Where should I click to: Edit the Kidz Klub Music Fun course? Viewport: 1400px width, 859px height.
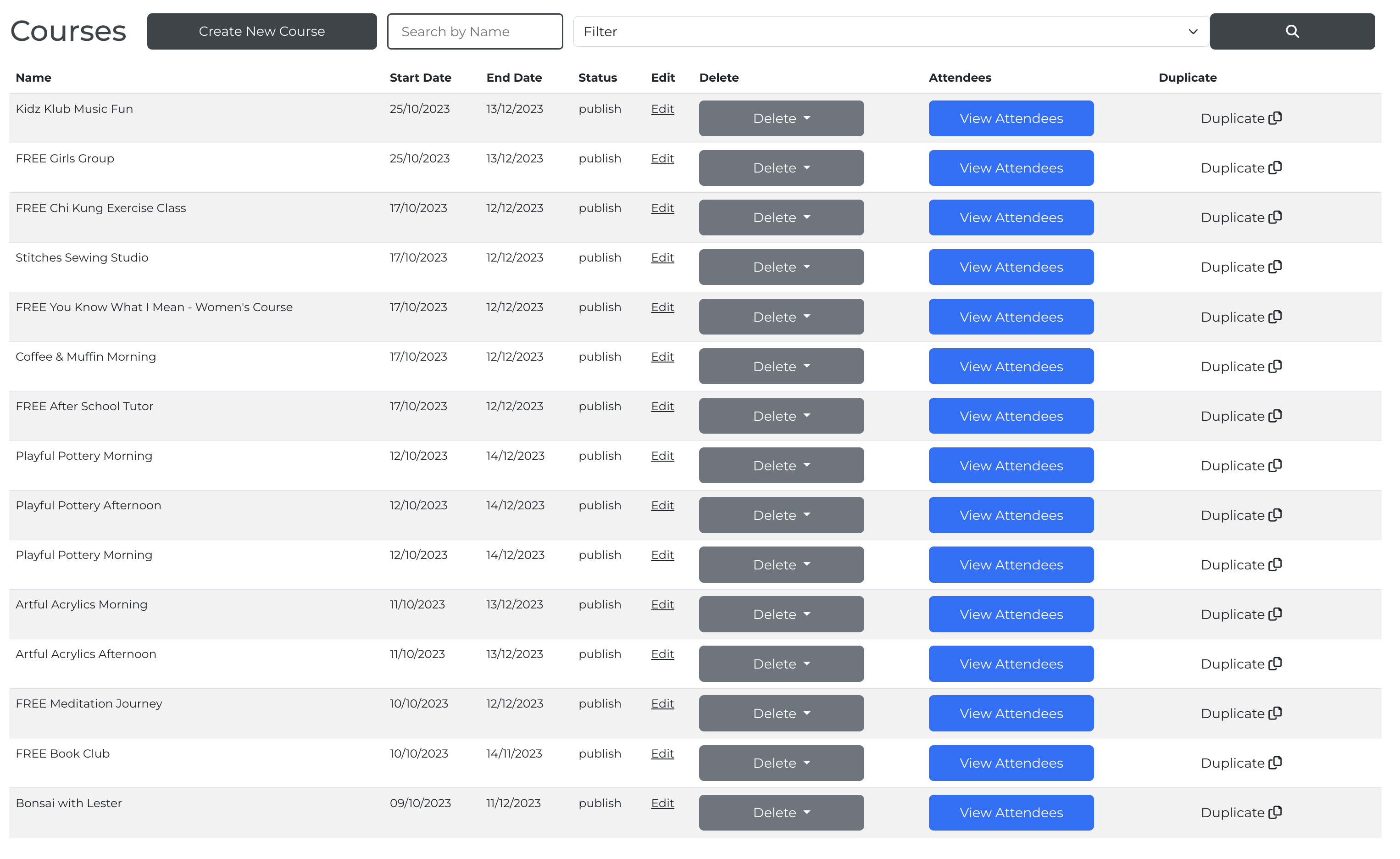pyautogui.click(x=662, y=109)
